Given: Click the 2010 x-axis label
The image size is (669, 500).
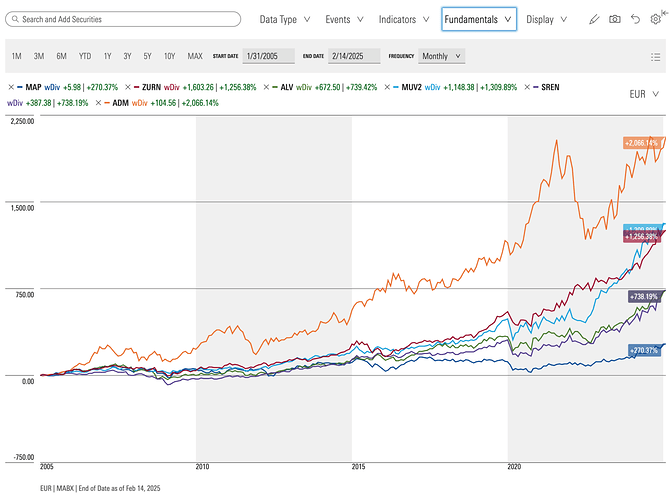Looking at the screenshot, I should pos(202,467).
